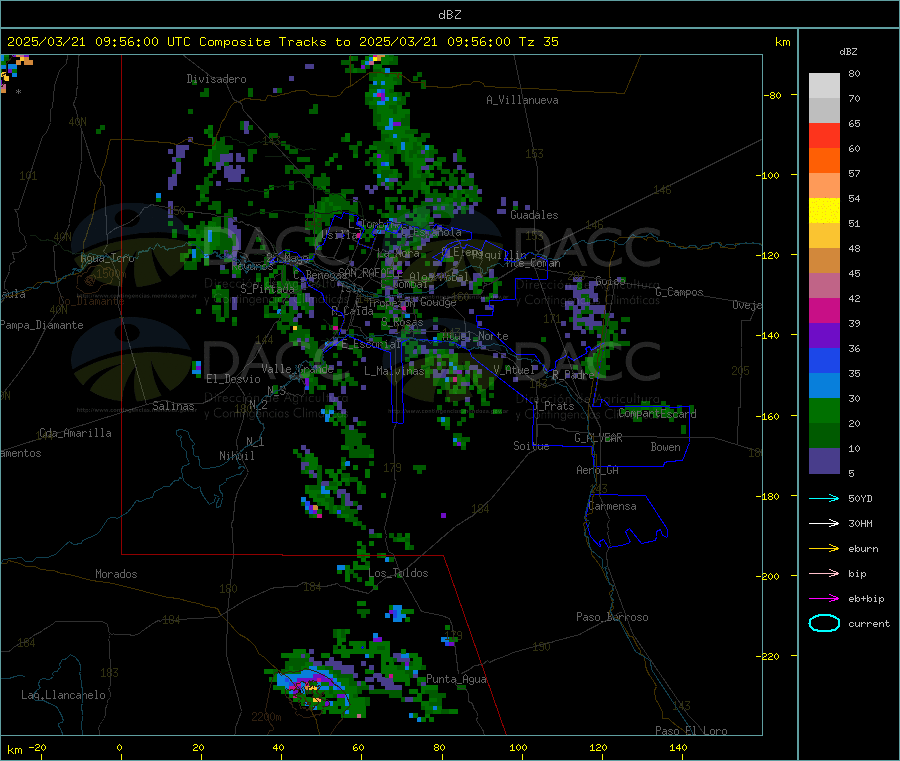Click the Aero_GA place label
Viewport: 900px width, 761px height.
coord(598,470)
